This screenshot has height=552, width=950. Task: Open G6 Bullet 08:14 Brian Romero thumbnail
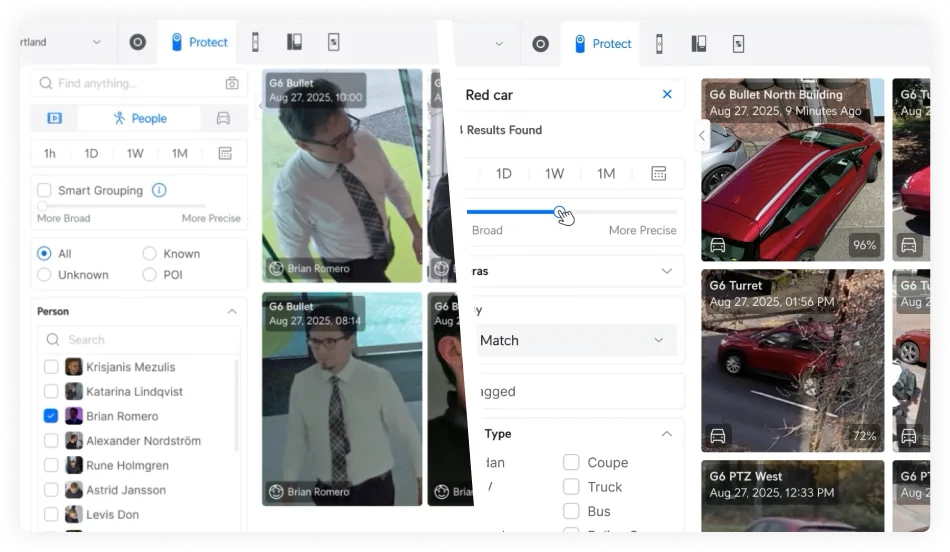[342, 399]
